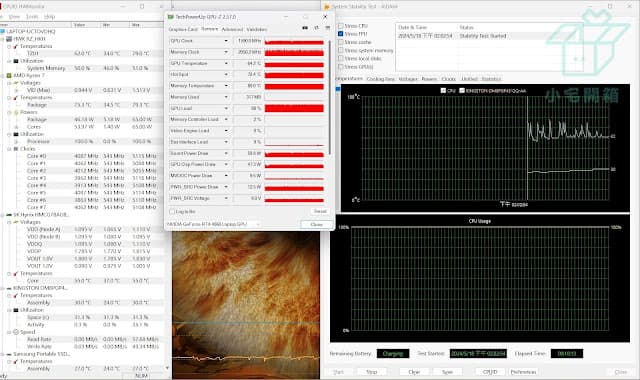The width and height of the screenshot is (640, 380).
Task: Click the GPU-Z sensors vertical scrollbar
Action: click(x=329, y=98)
